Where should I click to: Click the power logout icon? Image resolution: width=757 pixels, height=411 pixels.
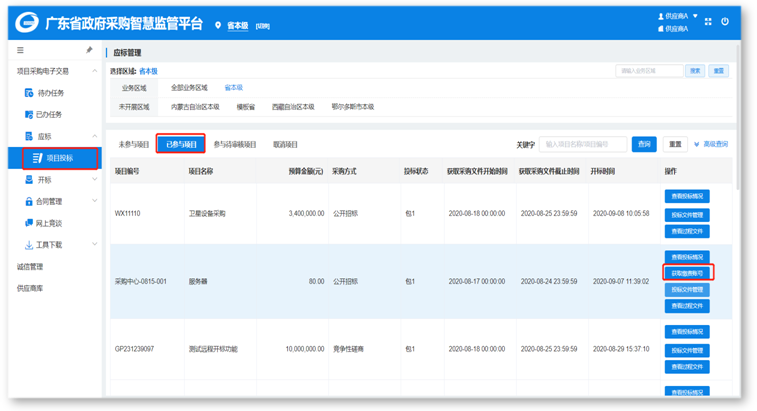[725, 21]
